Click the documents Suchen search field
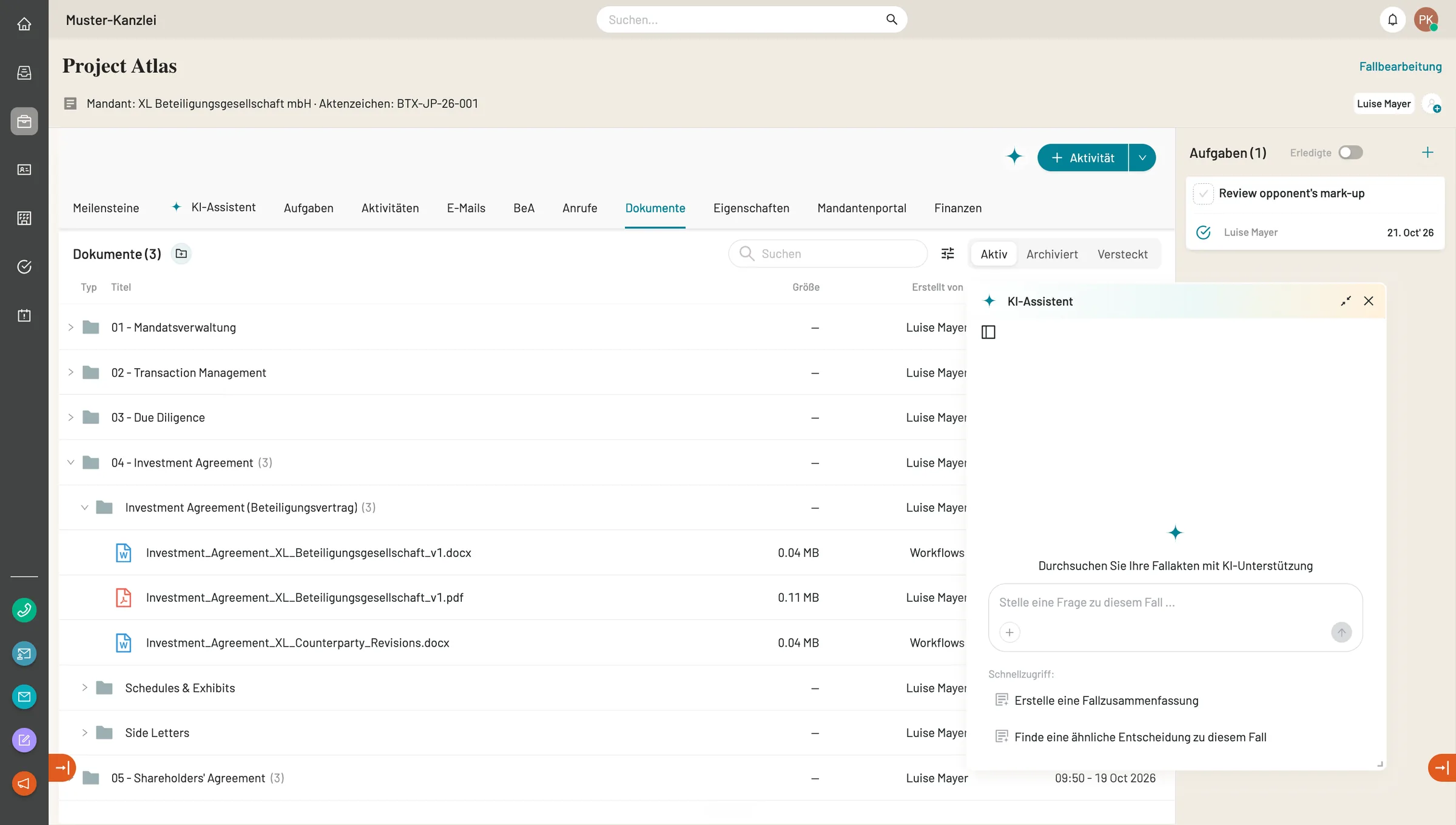1456x825 pixels. tap(828, 254)
